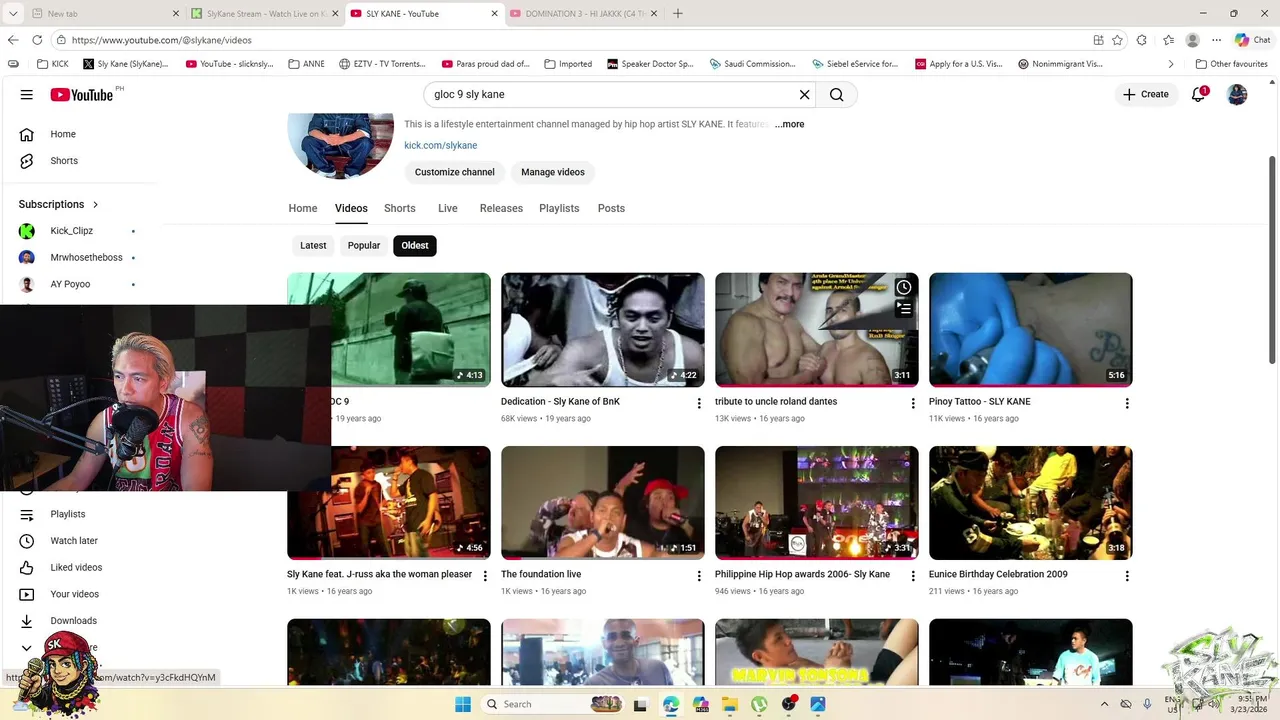Switch to the channel Posts tab
The width and height of the screenshot is (1280, 720).
pyautogui.click(x=611, y=208)
